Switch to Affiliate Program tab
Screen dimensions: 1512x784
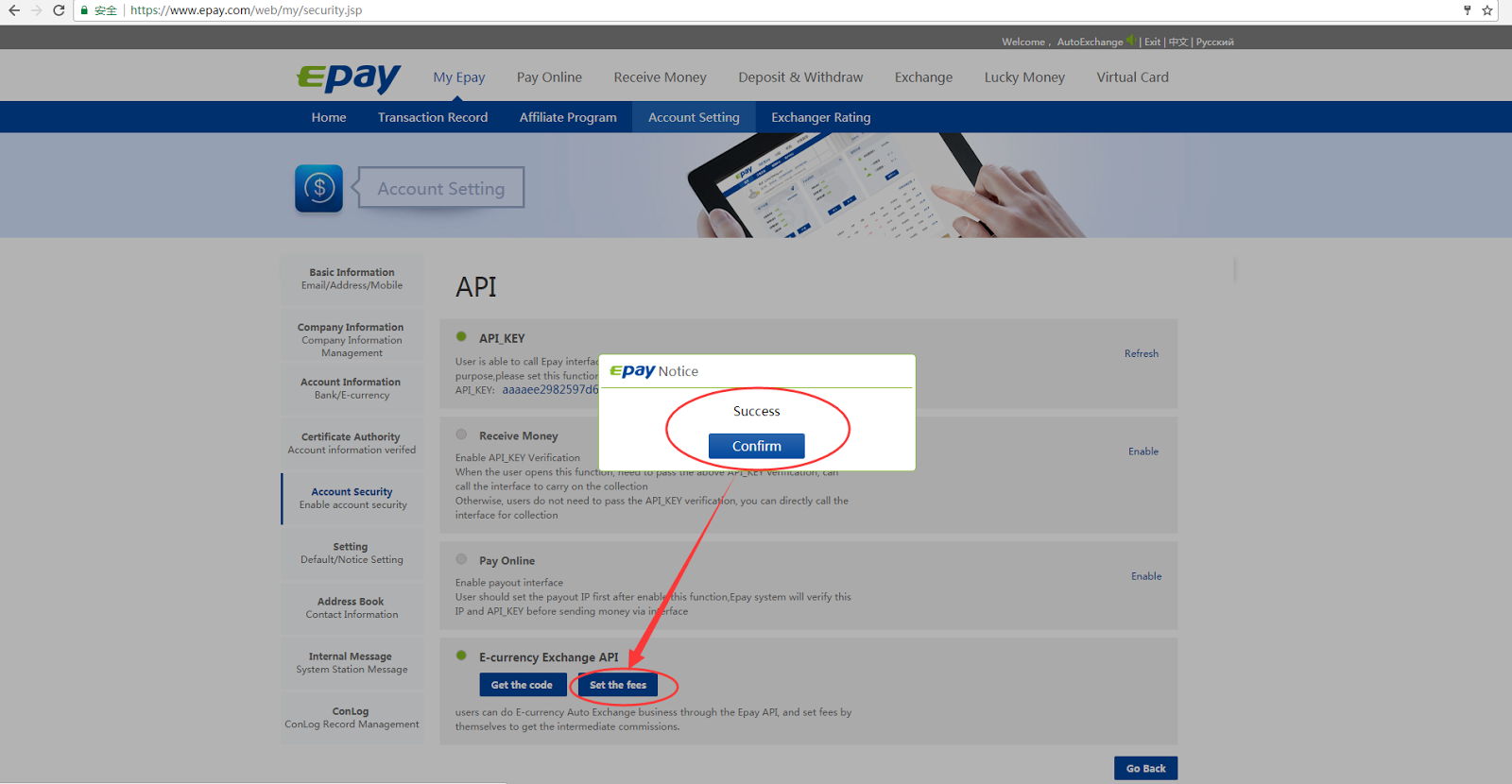click(x=568, y=117)
